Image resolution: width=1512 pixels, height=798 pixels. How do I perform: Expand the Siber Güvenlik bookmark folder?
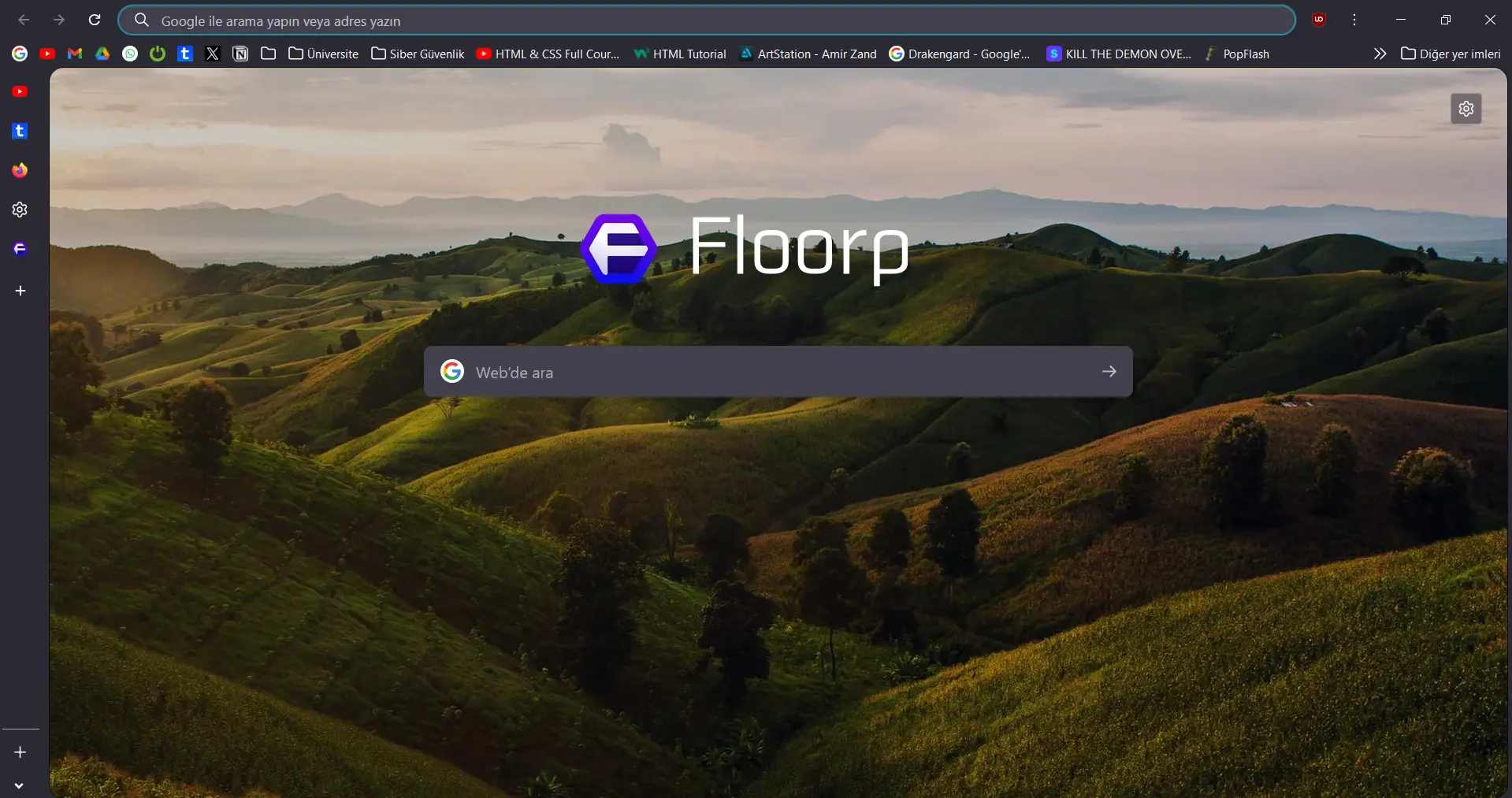(418, 54)
